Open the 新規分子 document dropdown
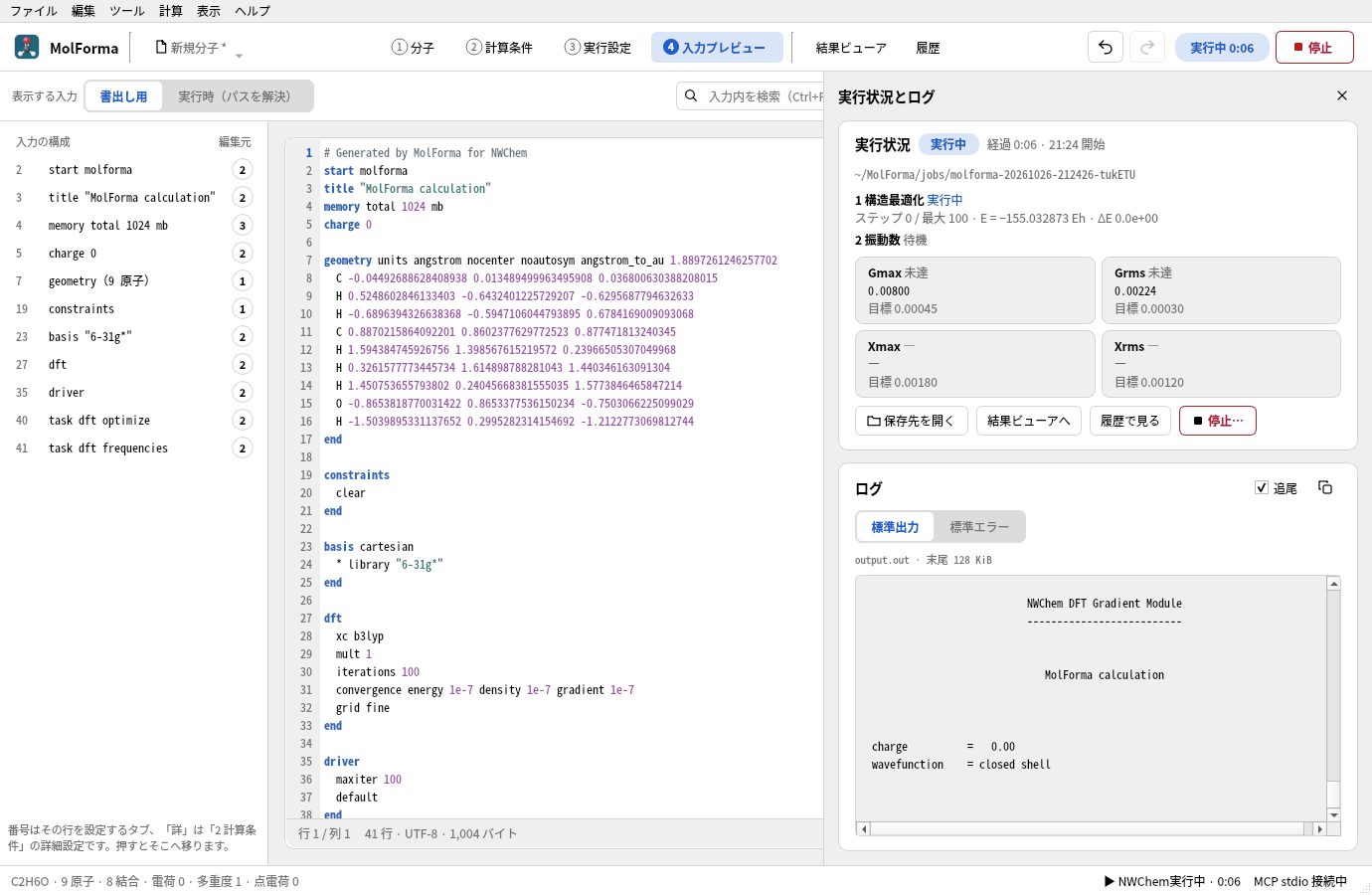 point(199,48)
